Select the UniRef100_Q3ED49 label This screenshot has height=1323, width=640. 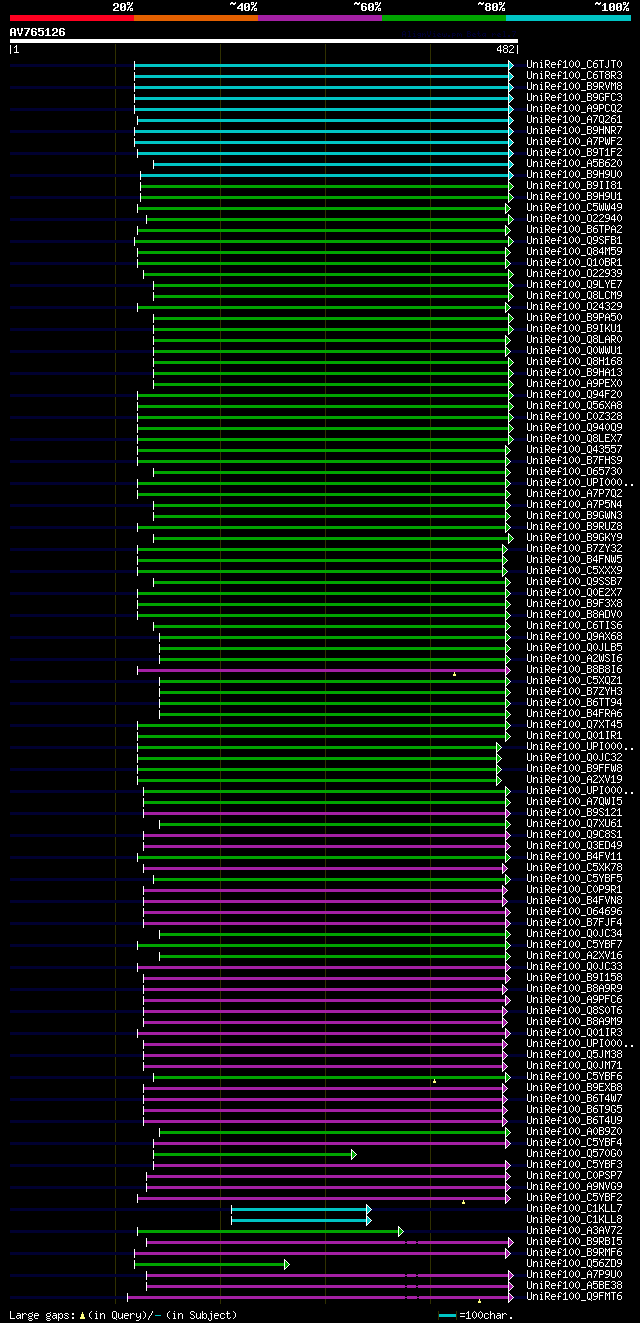click(575, 846)
